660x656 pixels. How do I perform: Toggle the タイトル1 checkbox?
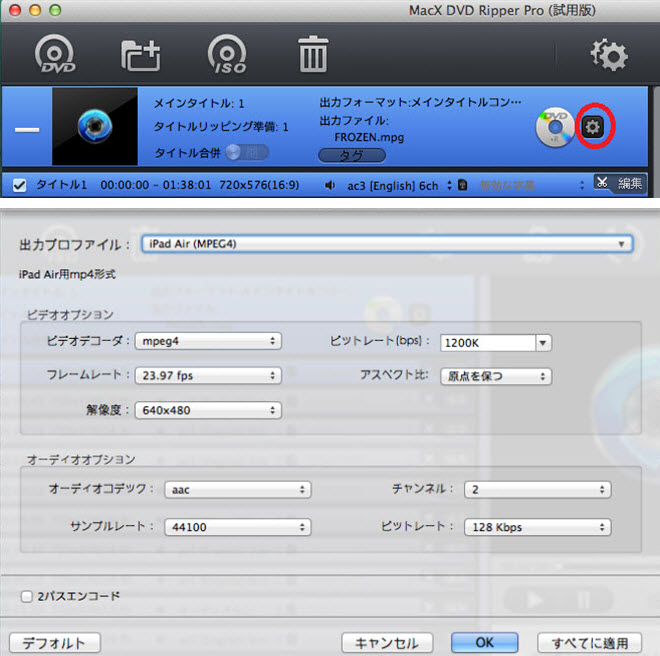tap(19, 185)
